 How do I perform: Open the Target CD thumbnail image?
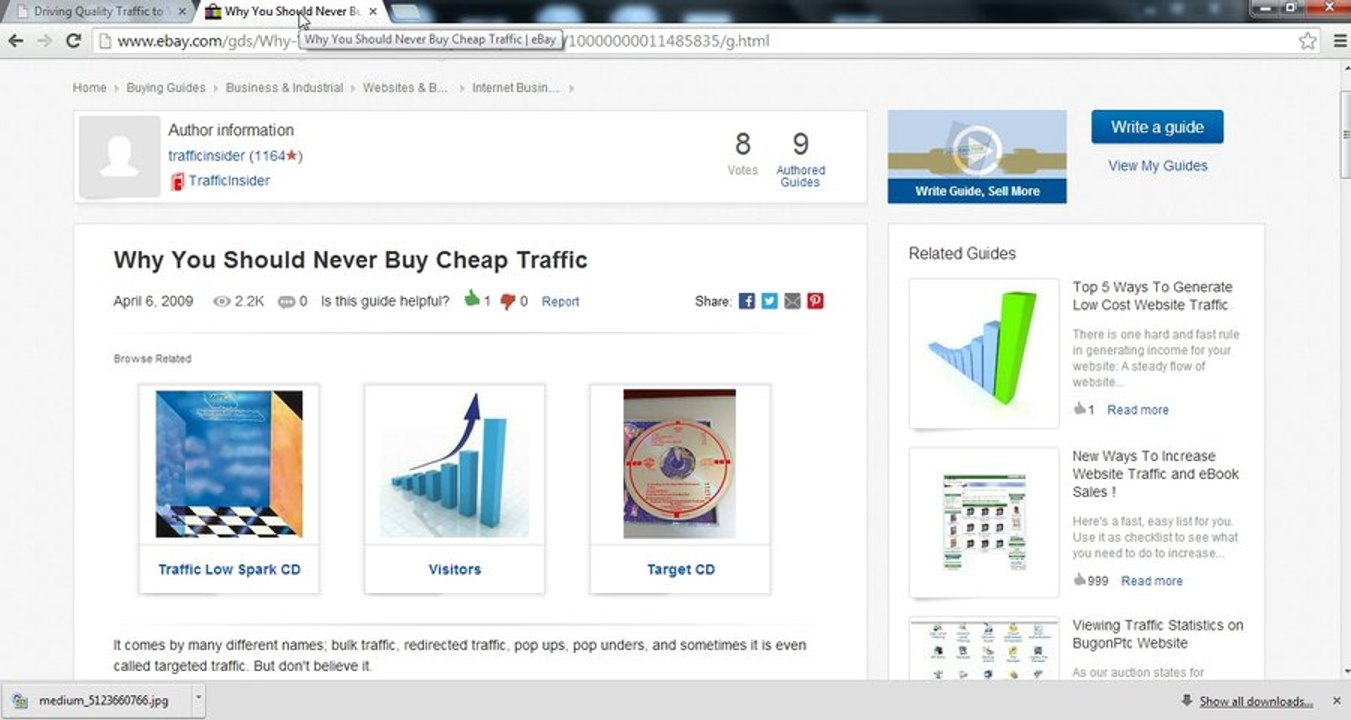pos(680,464)
